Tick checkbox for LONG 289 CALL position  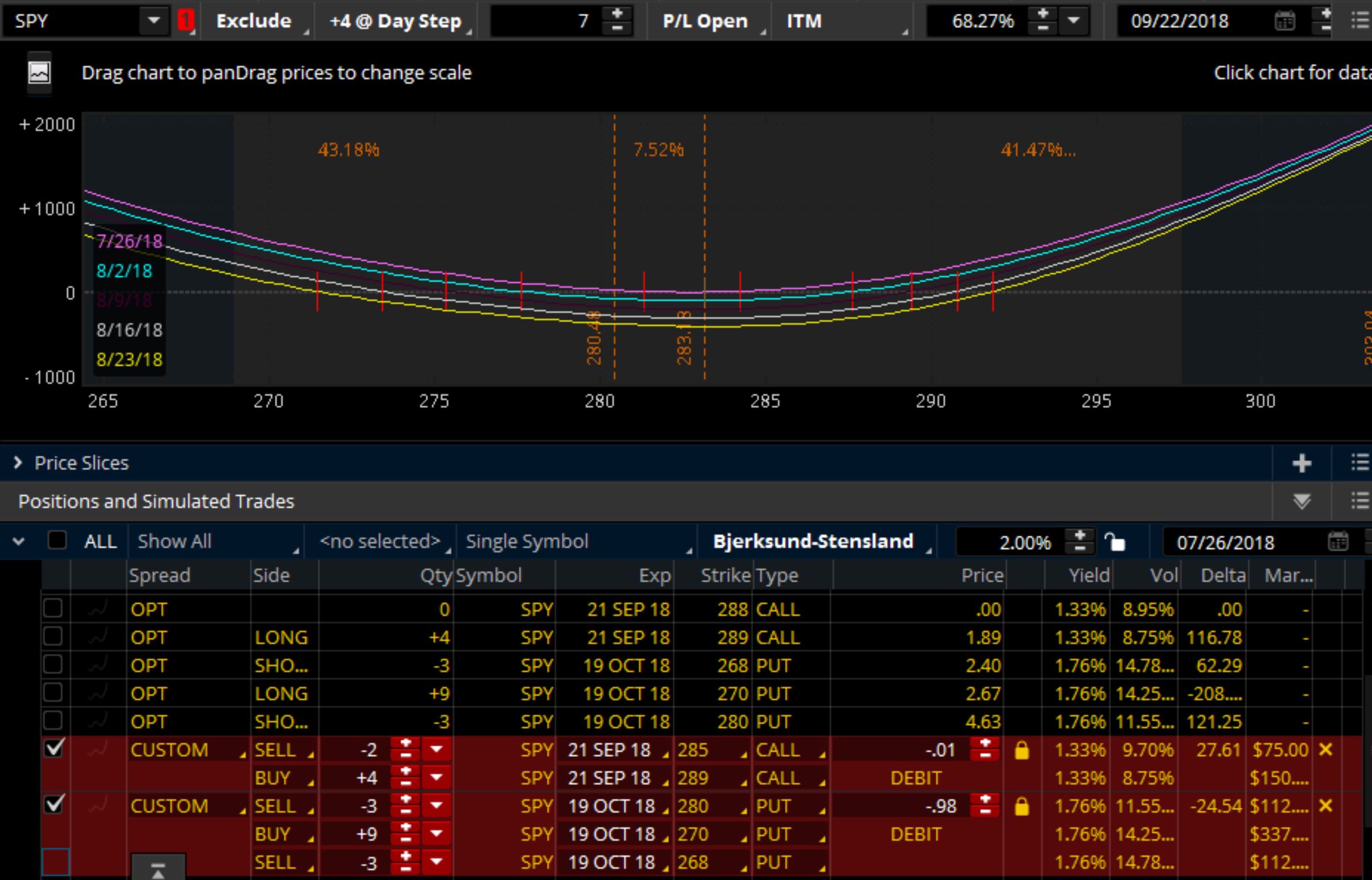[x=53, y=637]
